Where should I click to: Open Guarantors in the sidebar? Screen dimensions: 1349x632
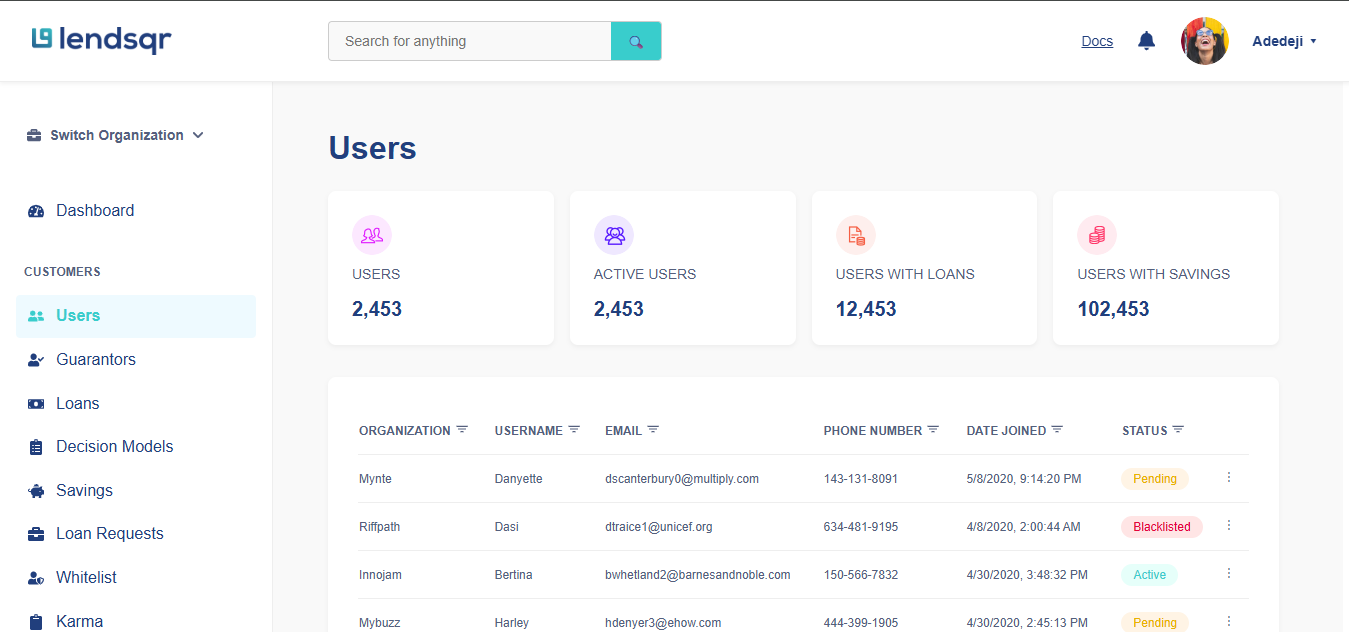96,360
